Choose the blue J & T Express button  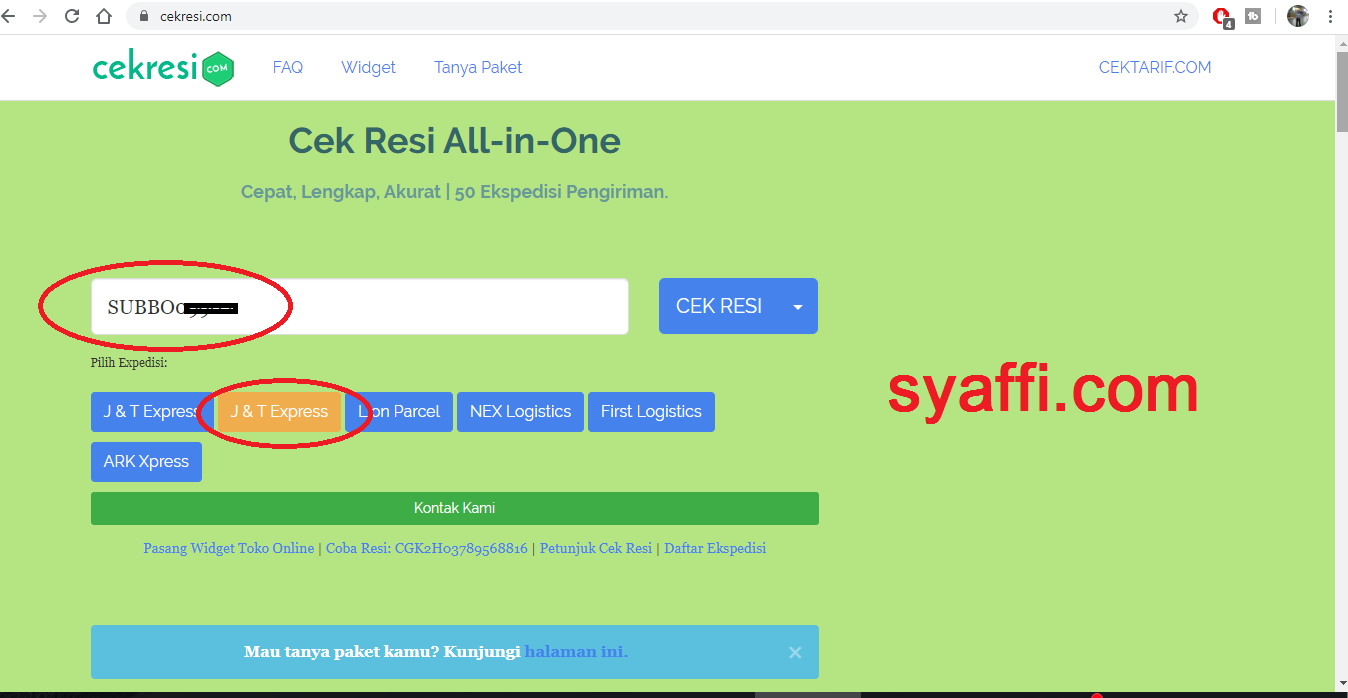click(x=152, y=412)
